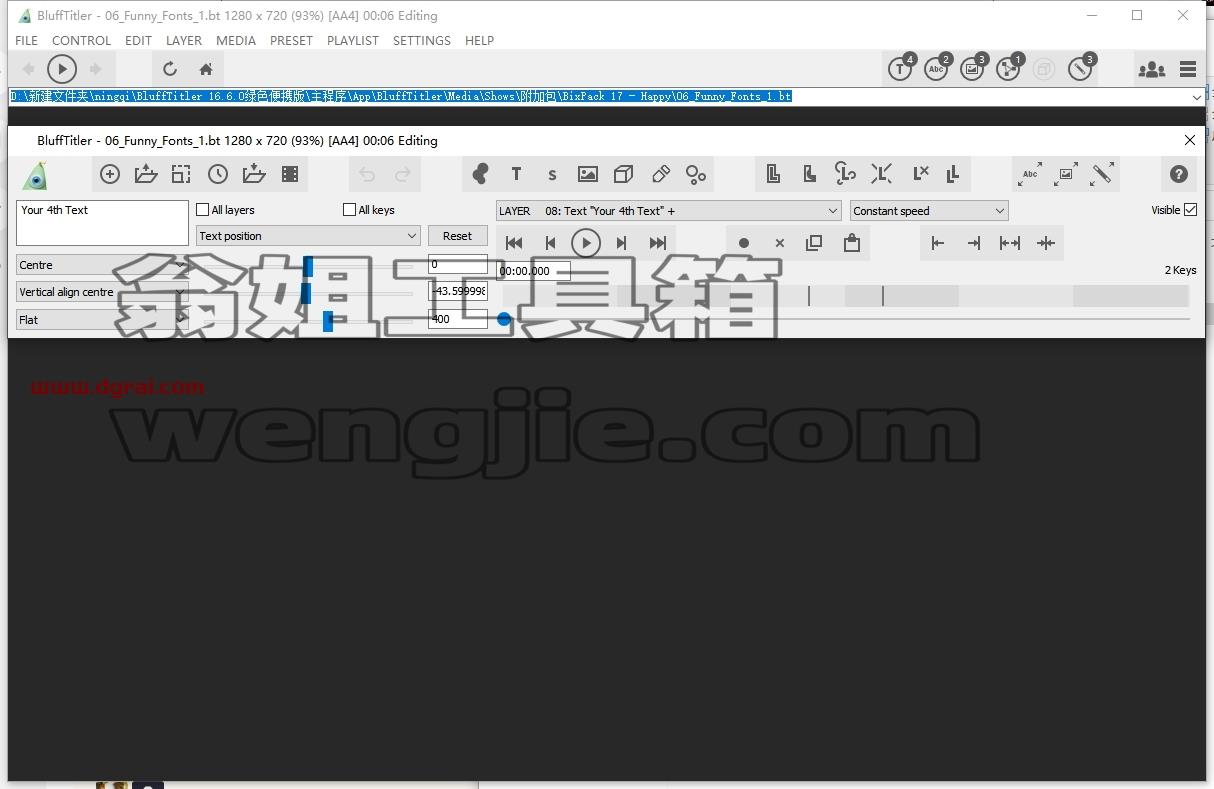This screenshot has height=789, width=1214.
Task: Click the Your 4th Text input box
Action: [102, 223]
